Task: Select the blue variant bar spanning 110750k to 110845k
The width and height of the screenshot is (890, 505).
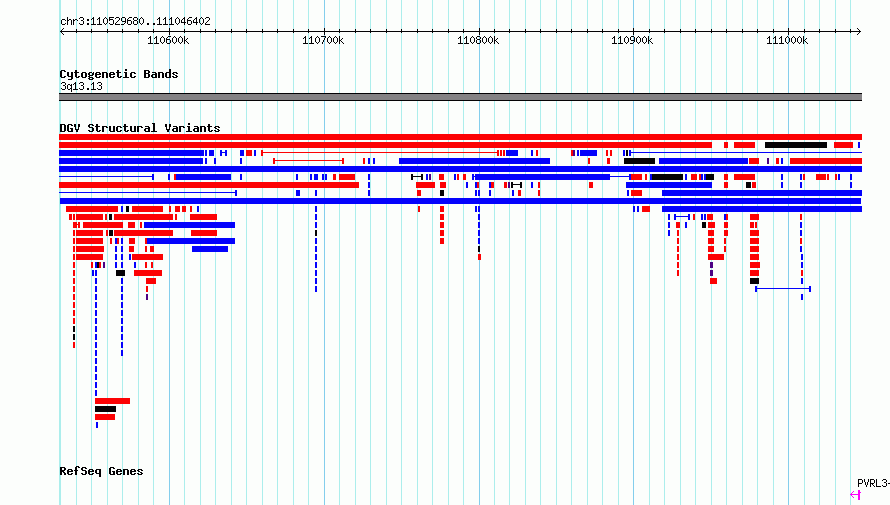Action: [475, 161]
